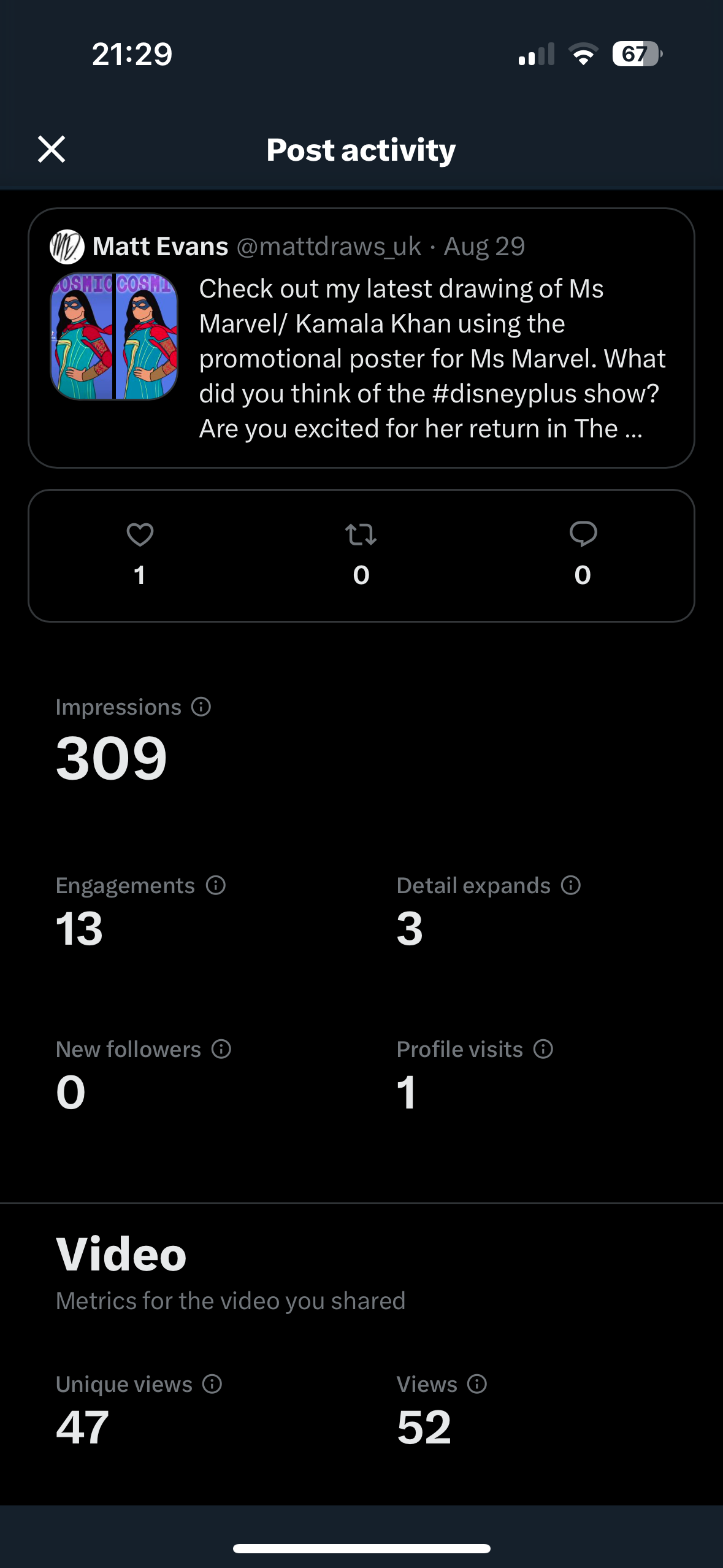The height and width of the screenshot is (1568, 723).
Task: Open Detail expands info icon
Action: pyautogui.click(x=571, y=885)
